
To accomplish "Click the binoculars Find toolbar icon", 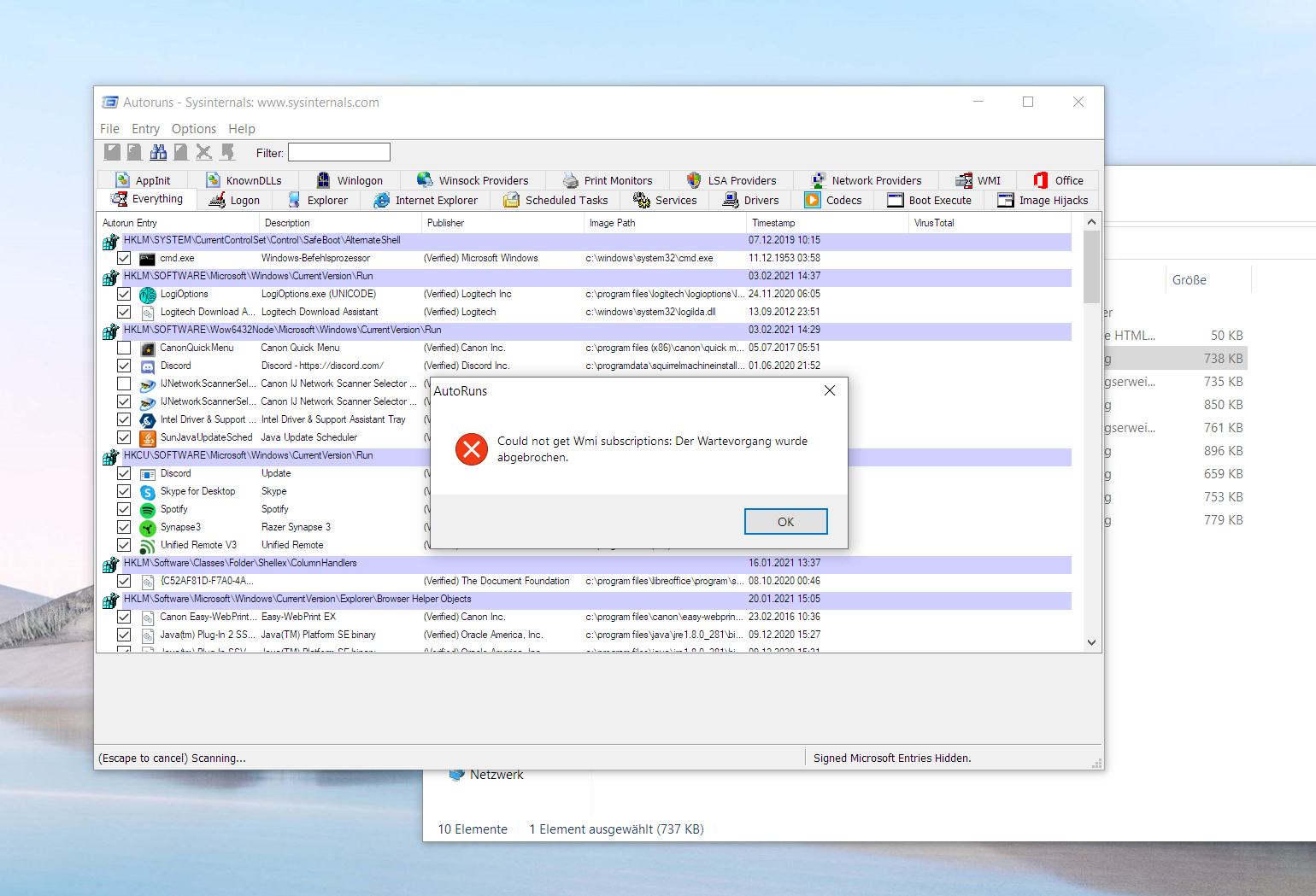I will [158, 152].
